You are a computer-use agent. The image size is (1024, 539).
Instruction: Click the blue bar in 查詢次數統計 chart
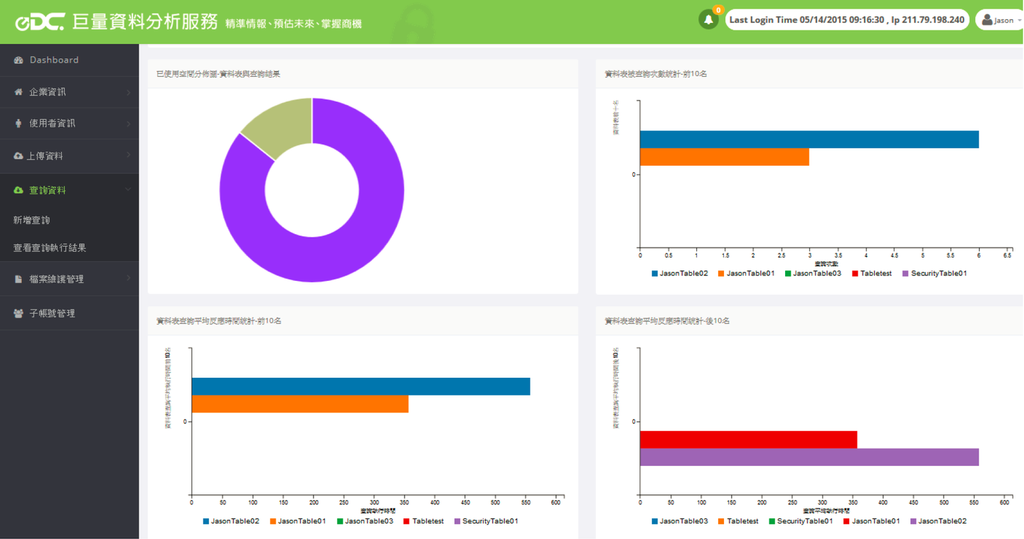pos(808,140)
